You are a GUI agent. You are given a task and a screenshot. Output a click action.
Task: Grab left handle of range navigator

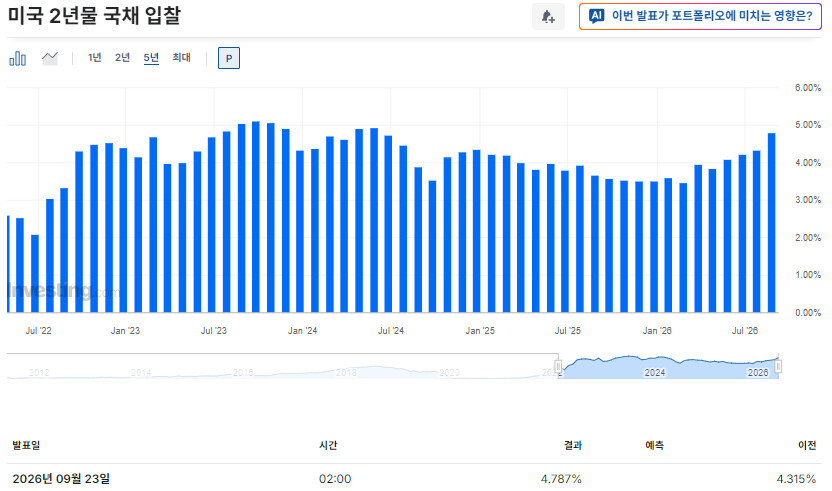click(x=558, y=366)
